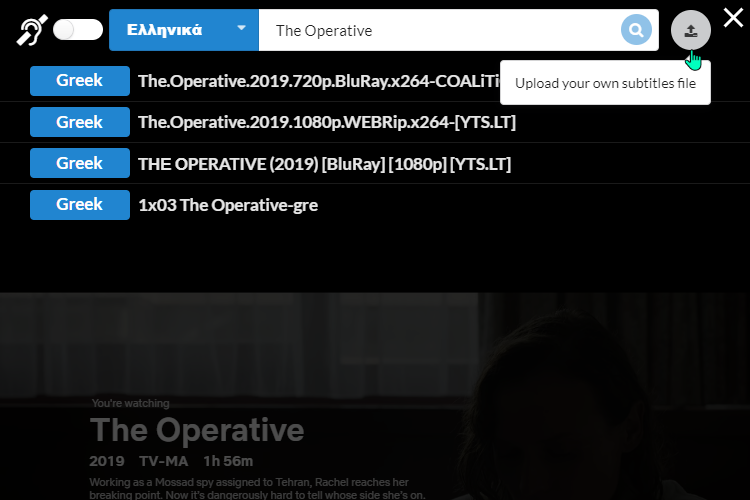Open the Ελληνικά language dropdown
Image resolution: width=750 pixels, height=500 pixels.
pos(184,30)
